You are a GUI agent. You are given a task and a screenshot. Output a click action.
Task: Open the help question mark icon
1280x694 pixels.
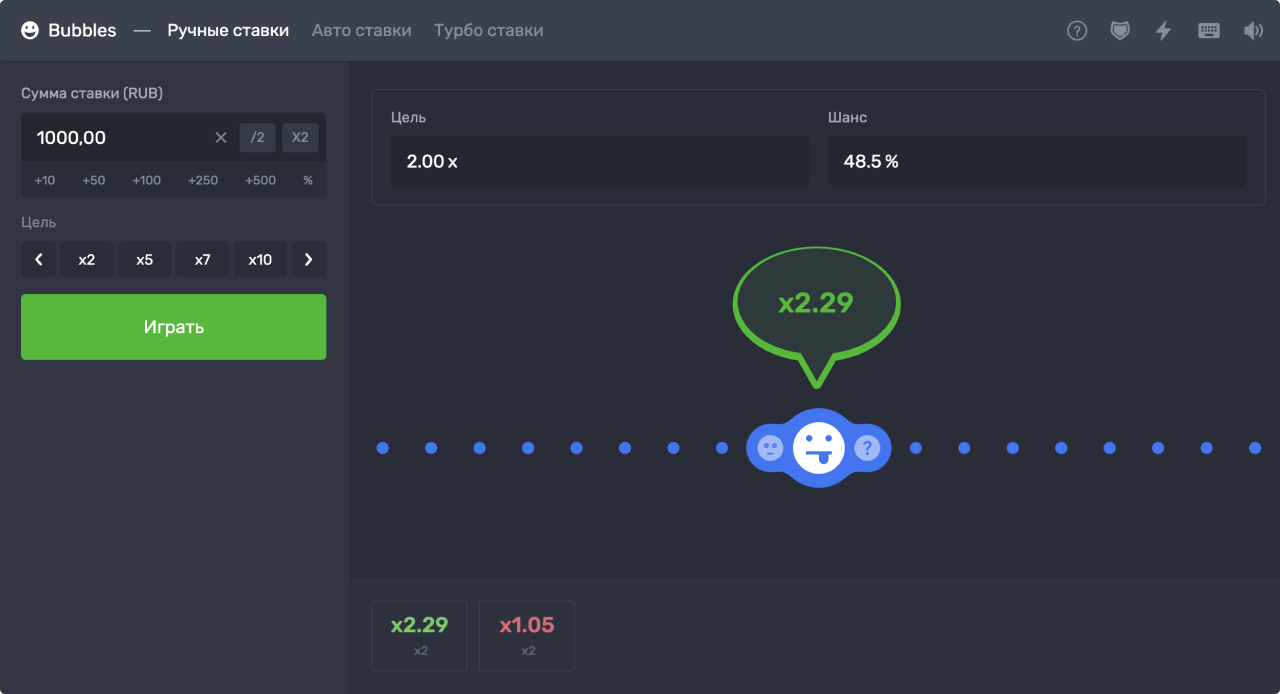pos(1077,31)
